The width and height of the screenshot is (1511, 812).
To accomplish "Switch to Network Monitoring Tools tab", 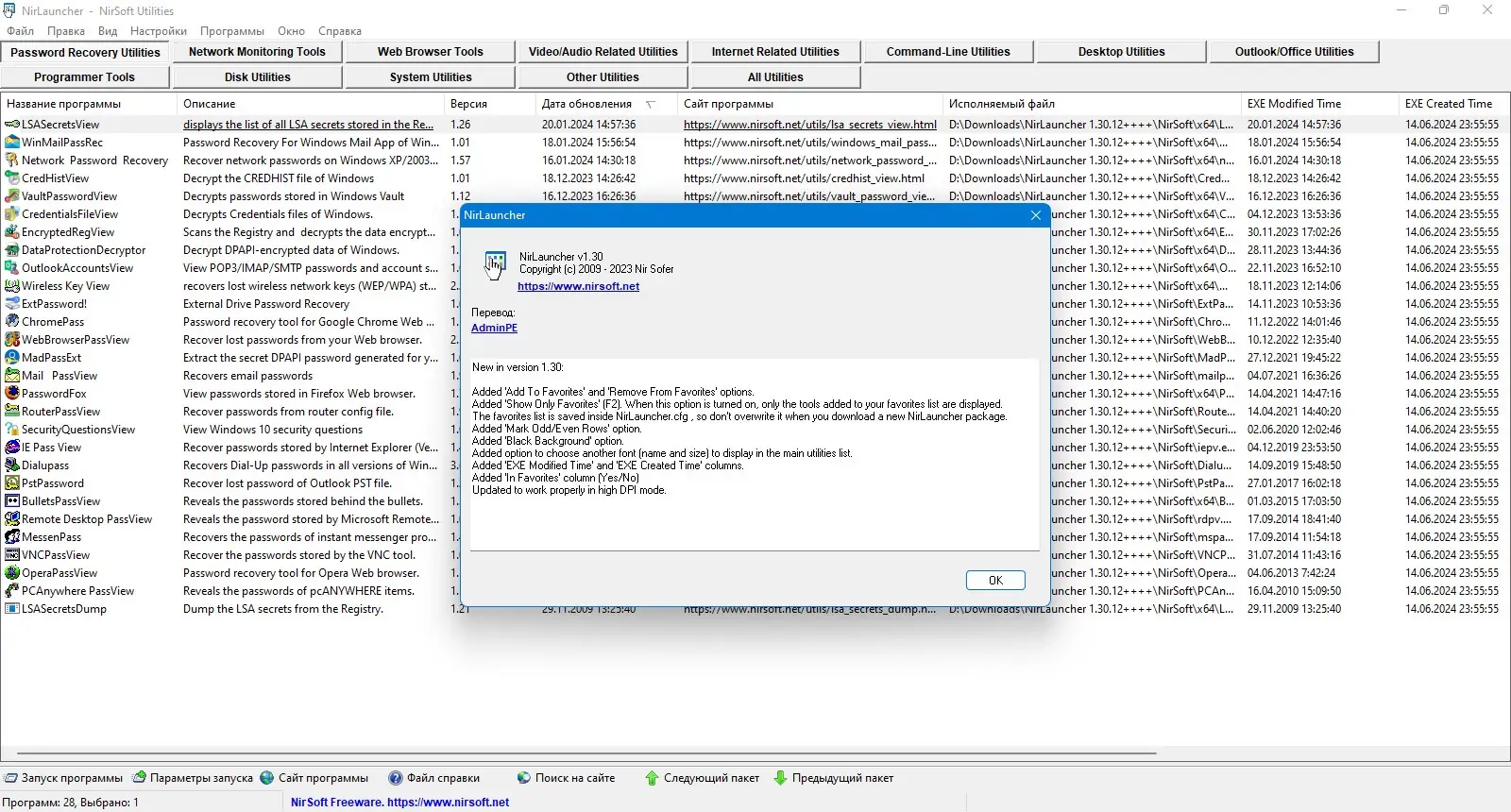I will tap(257, 52).
